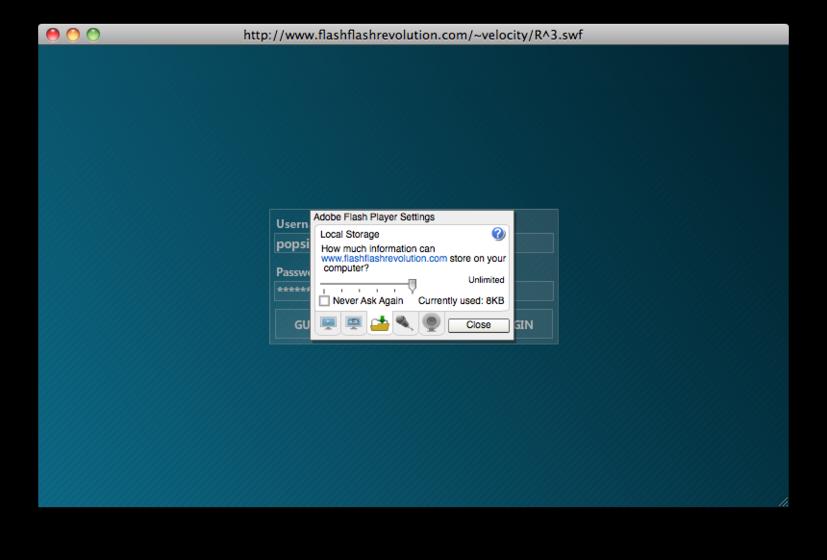The width and height of the screenshot is (827, 560).
Task: Select the Local Storage folder icon
Action: [x=380, y=323]
